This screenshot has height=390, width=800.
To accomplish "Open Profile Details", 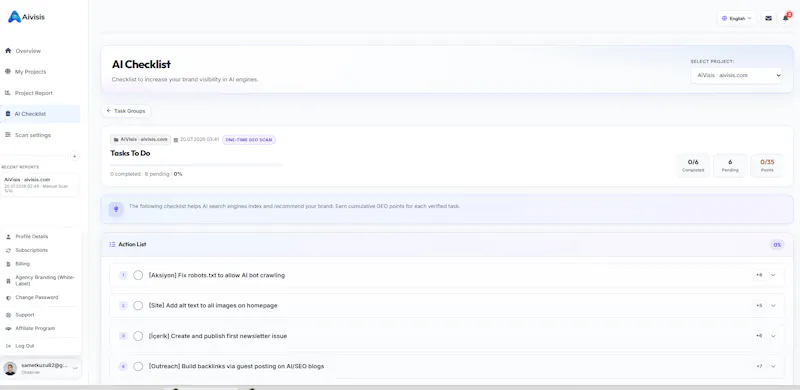I will 32,237.
